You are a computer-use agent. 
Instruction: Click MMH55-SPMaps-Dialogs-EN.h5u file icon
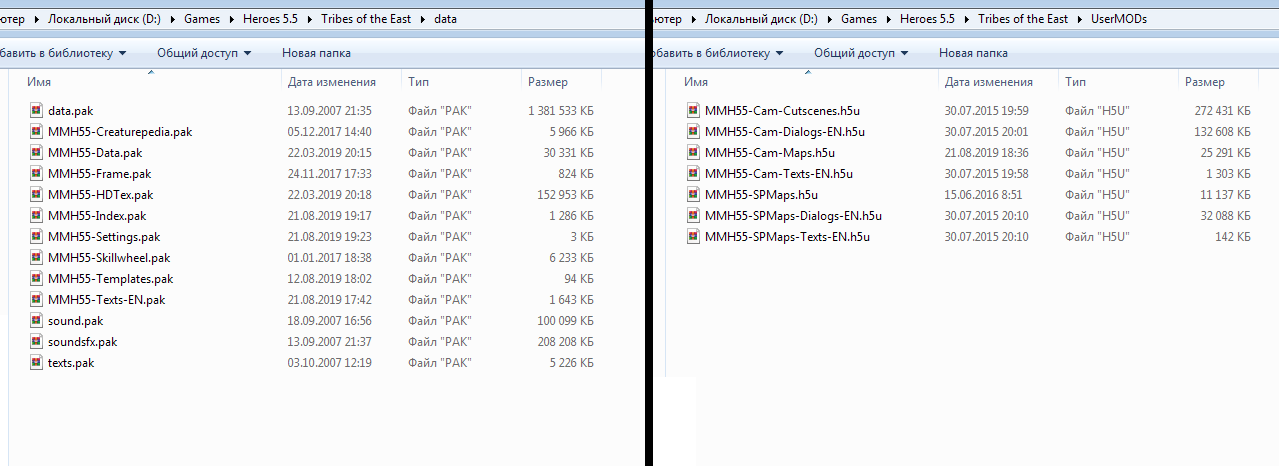coord(694,216)
